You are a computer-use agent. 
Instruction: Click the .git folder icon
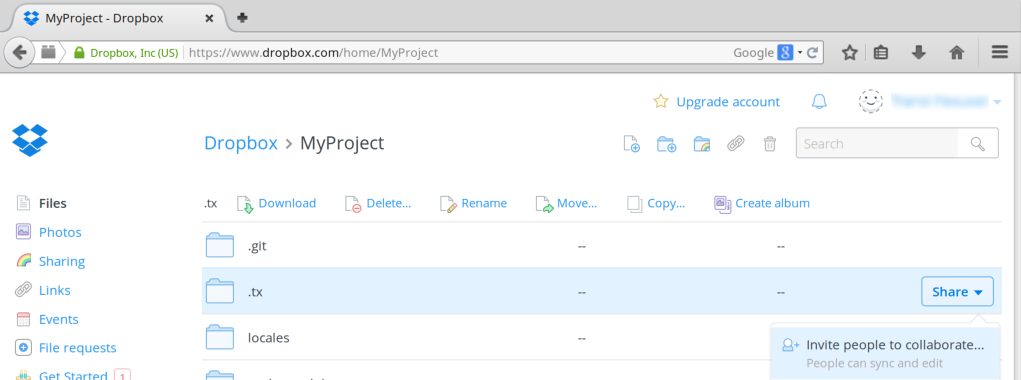219,245
